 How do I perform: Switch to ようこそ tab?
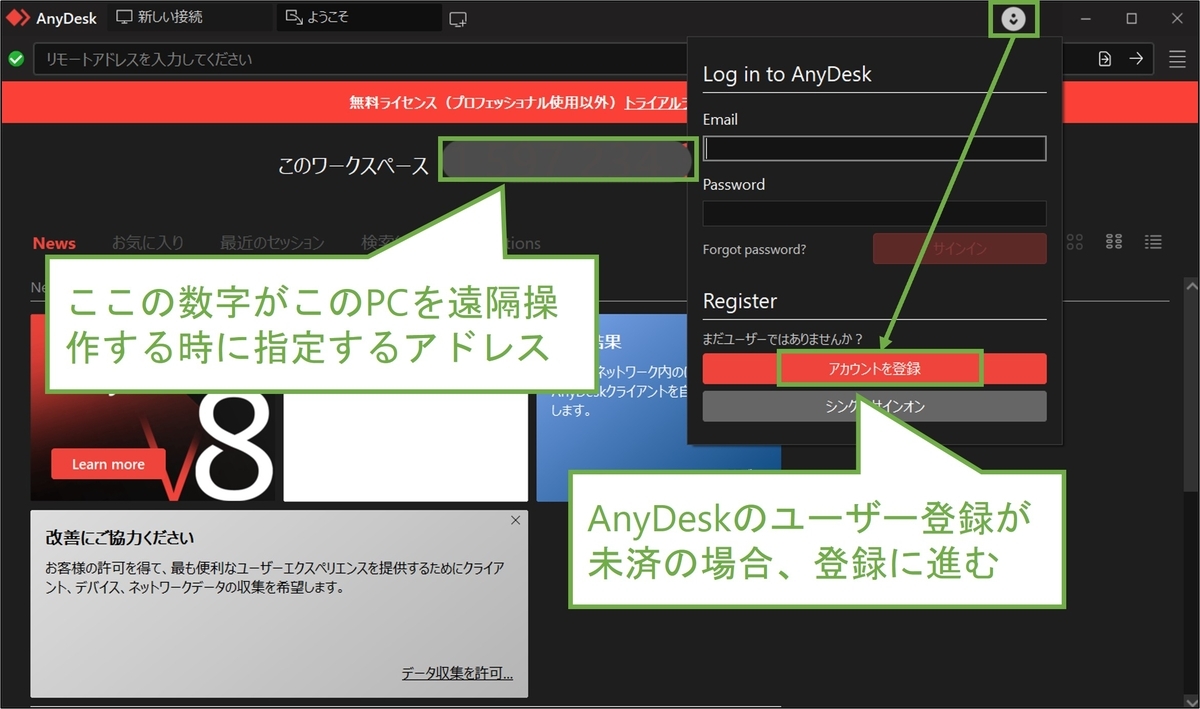(359, 18)
